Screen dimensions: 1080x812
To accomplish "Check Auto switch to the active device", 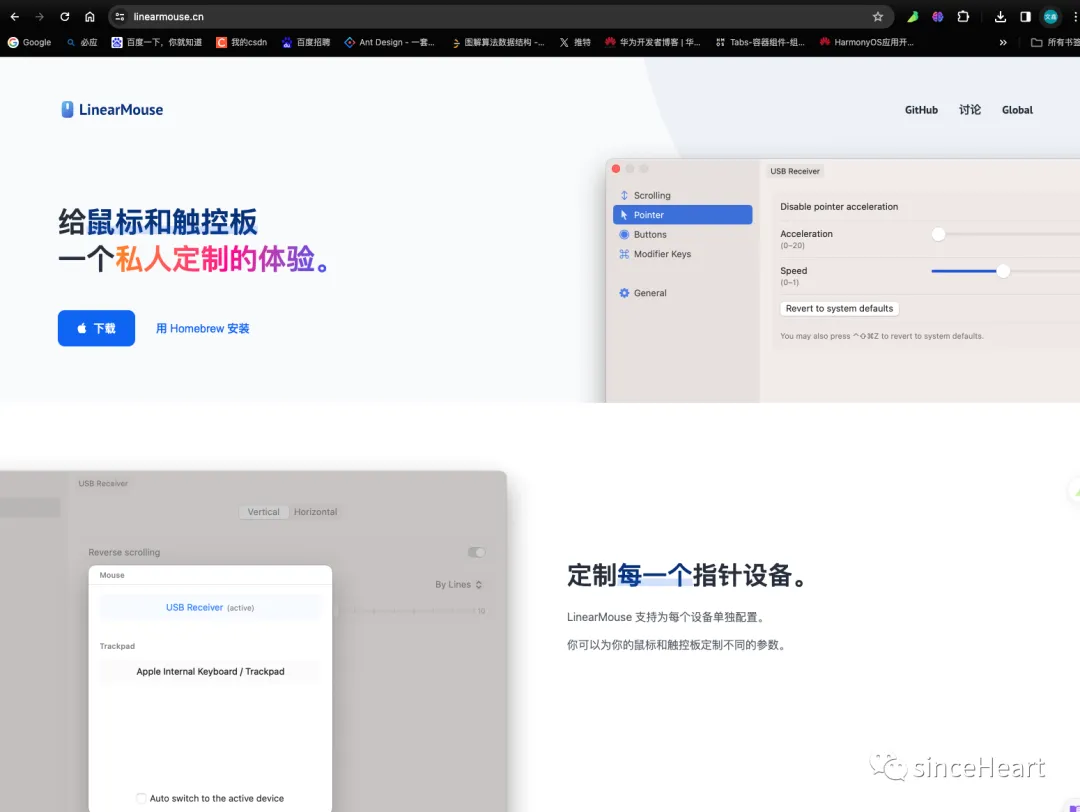I will coord(141,798).
